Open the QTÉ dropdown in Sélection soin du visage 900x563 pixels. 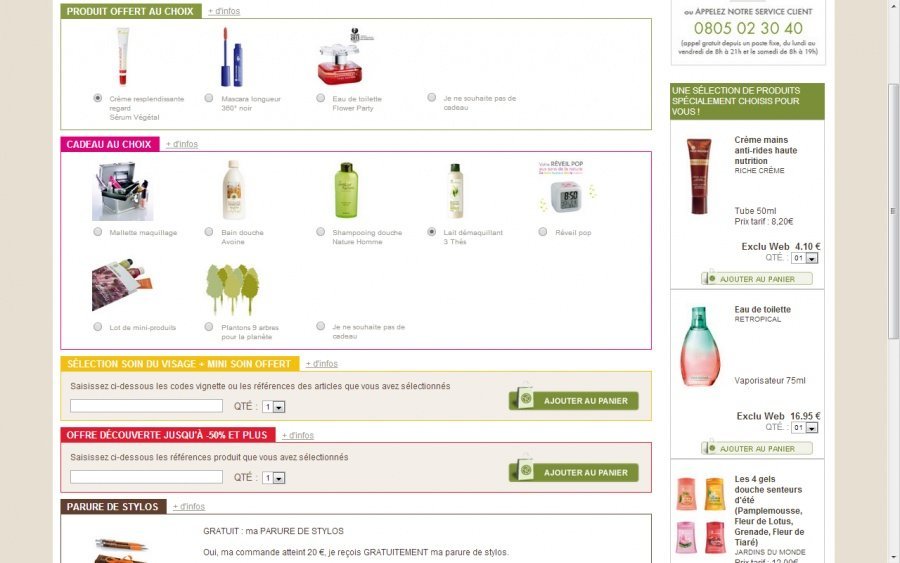(x=273, y=406)
